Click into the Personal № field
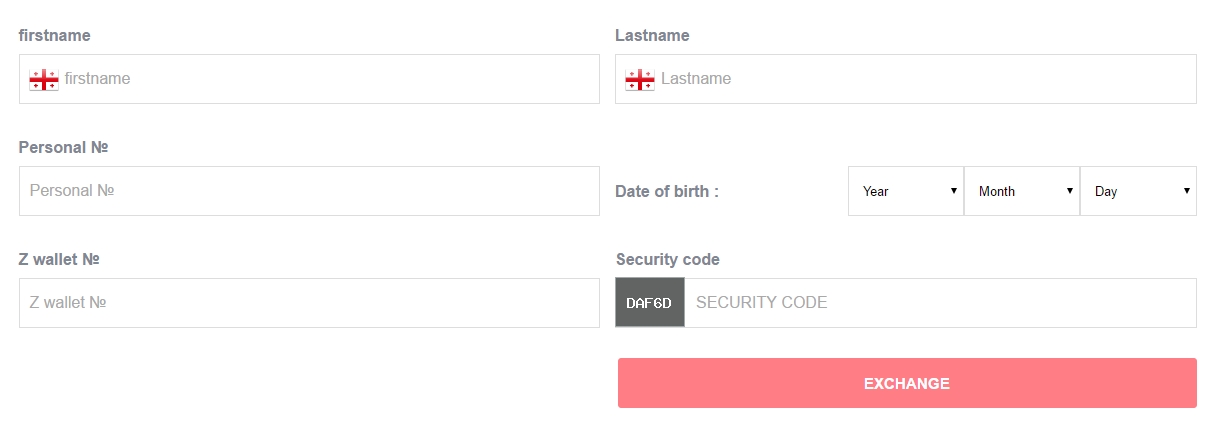Image resolution: width=1206 pixels, height=424 pixels. tap(309, 191)
